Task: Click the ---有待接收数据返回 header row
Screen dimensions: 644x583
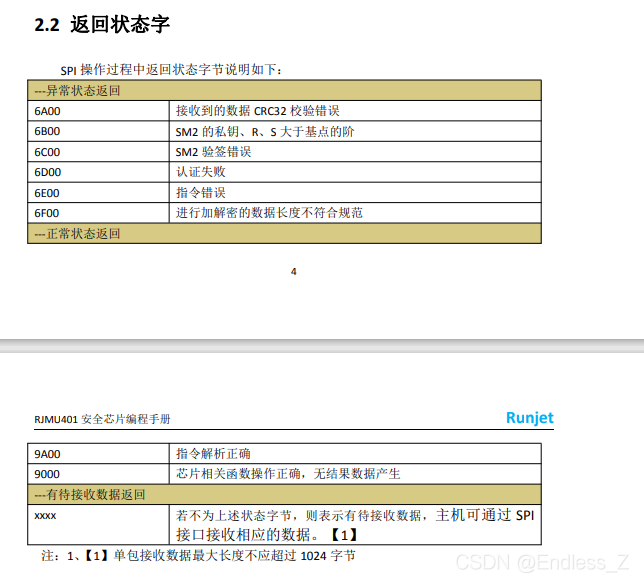Action: click(284, 494)
